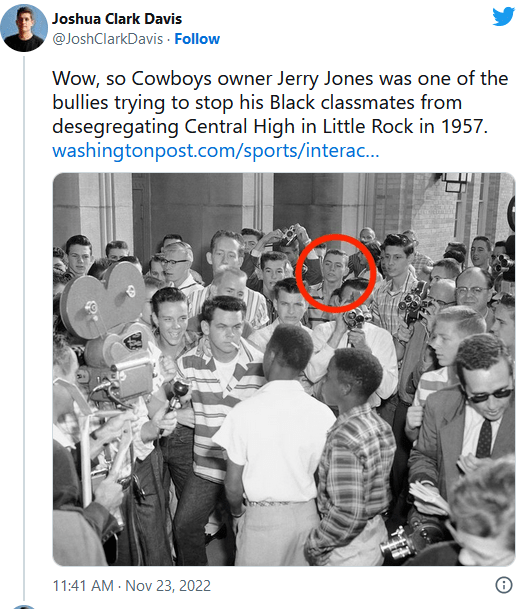Open the embedded black-and-white photo
Image resolution: width=528 pixels, height=609 pixels.
coord(284,369)
